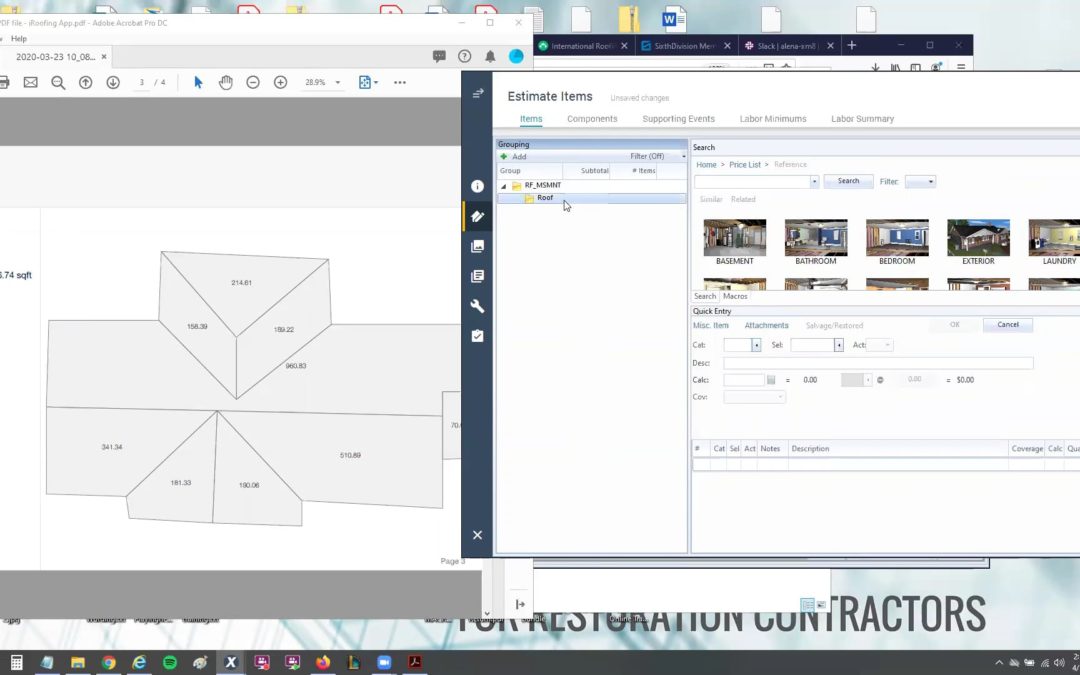Switch to the Components tab
Image resolution: width=1080 pixels, height=675 pixels.
coord(592,119)
